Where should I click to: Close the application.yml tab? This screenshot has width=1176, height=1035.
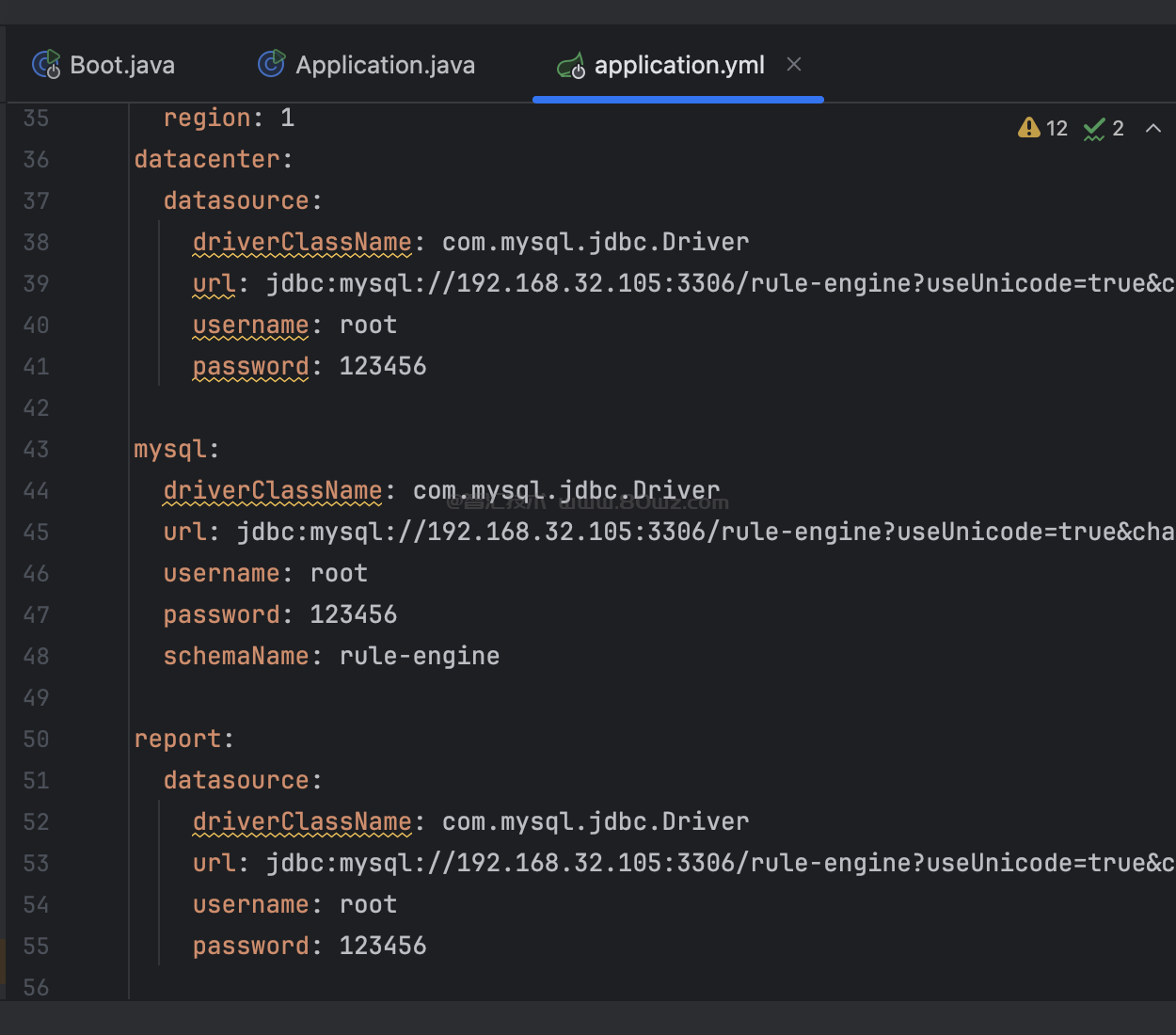pyautogui.click(x=794, y=64)
